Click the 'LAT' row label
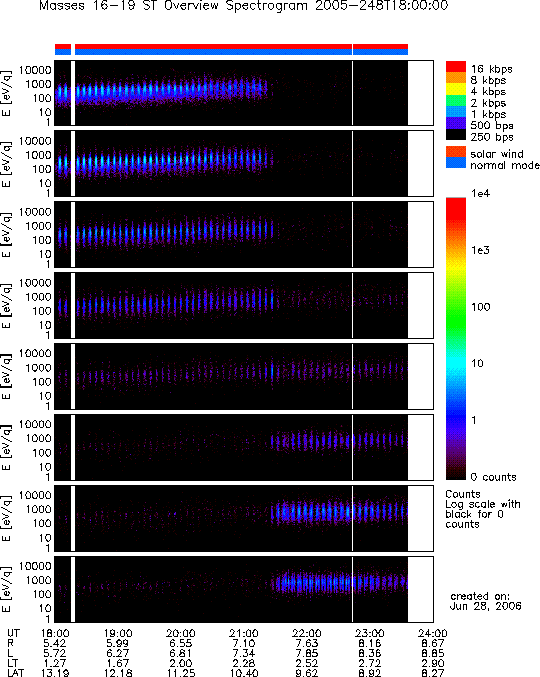Screen dimensions: 540x677 point(16,673)
